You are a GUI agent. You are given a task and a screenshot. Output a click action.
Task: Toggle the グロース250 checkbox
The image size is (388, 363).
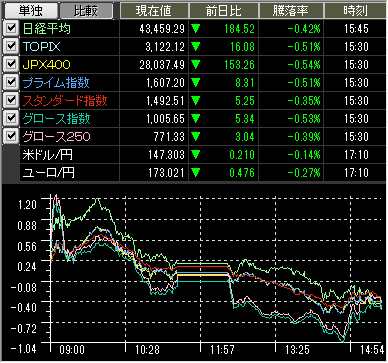(11, 136)
